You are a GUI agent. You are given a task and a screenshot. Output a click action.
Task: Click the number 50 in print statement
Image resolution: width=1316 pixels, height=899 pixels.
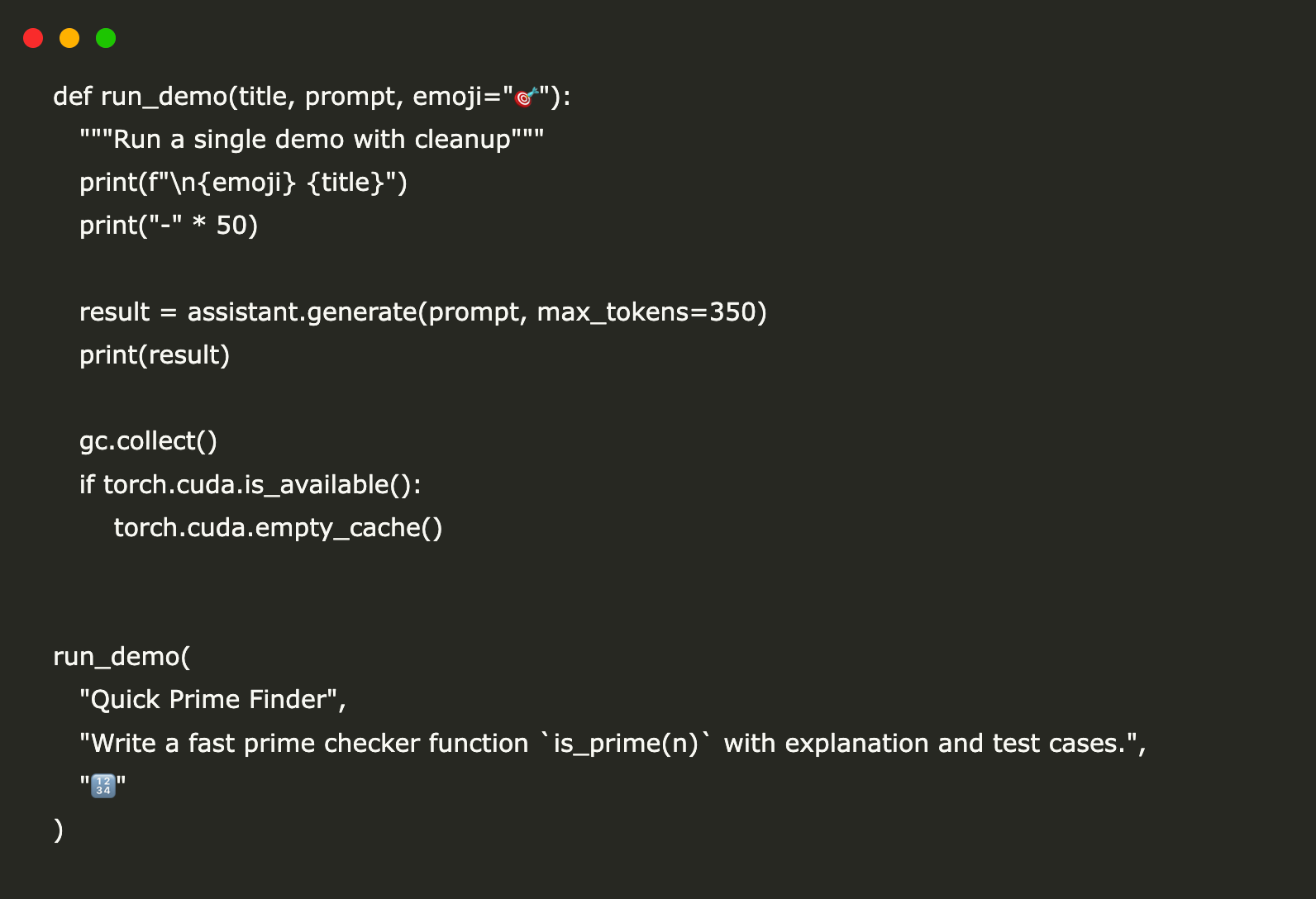pos(232,226)
